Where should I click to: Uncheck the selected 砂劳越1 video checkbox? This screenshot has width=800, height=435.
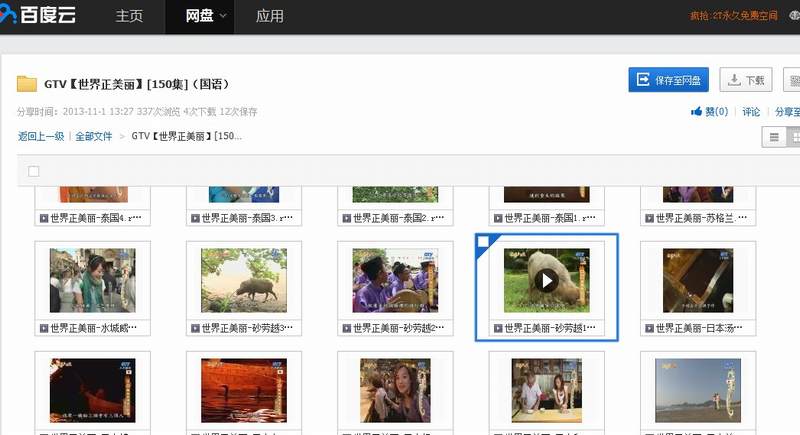[484, 241]
